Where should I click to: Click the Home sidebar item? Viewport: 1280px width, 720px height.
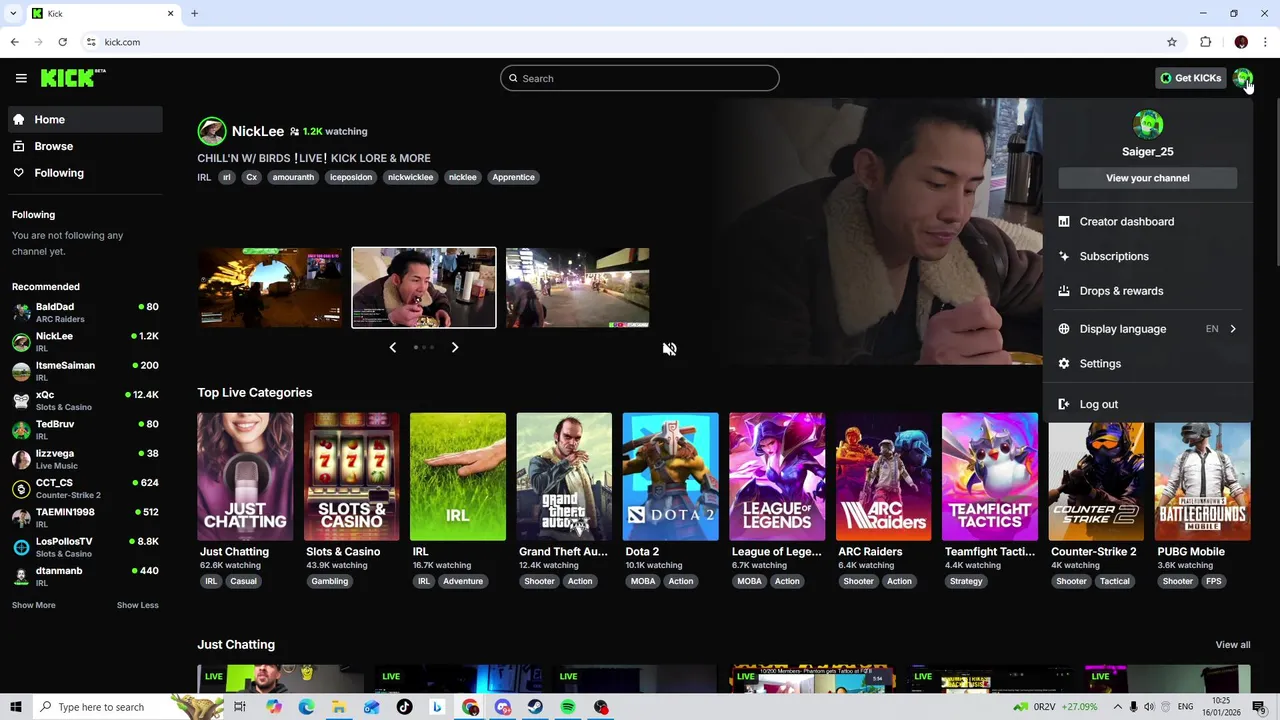(x=85, y=119)
